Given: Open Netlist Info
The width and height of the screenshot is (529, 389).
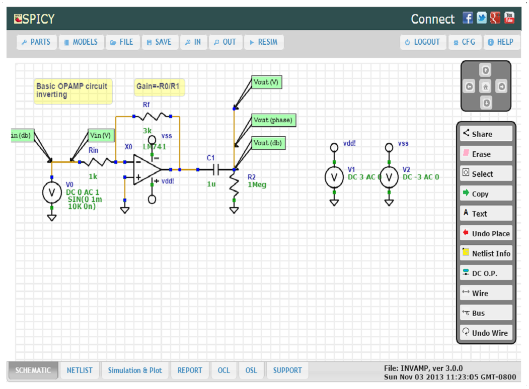Looking at the screenshot, I should [486, 253].
